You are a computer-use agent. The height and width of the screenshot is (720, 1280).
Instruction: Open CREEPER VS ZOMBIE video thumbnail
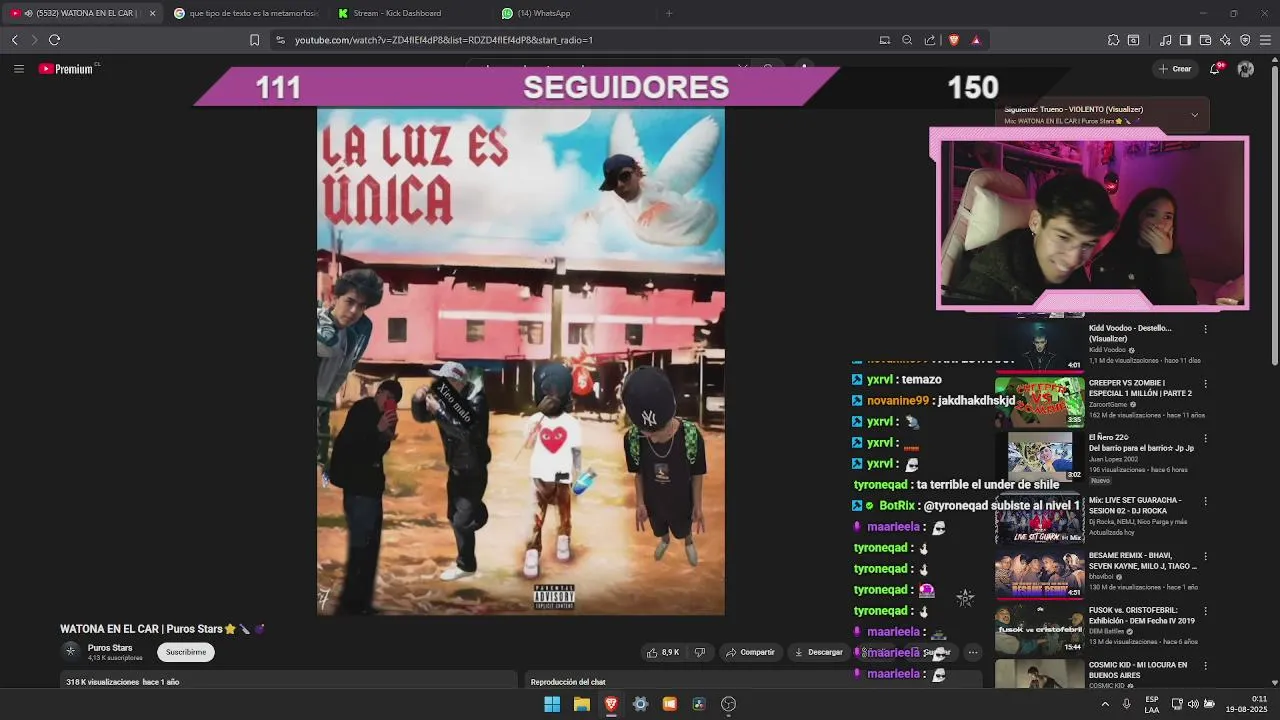tap(1040, 401)
